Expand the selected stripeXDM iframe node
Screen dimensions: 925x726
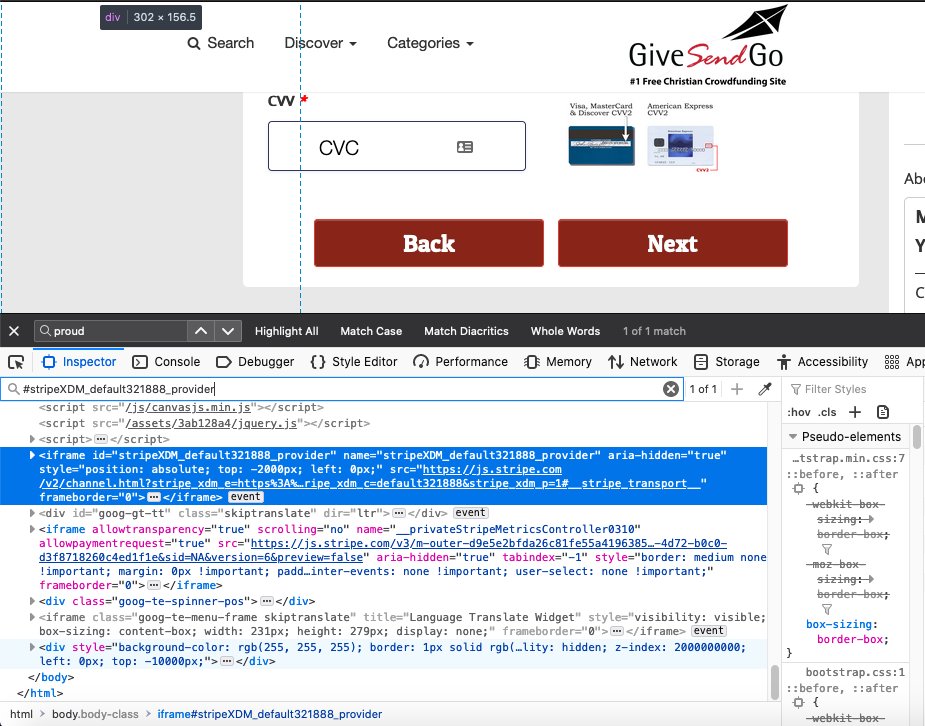tap(32, 455)
